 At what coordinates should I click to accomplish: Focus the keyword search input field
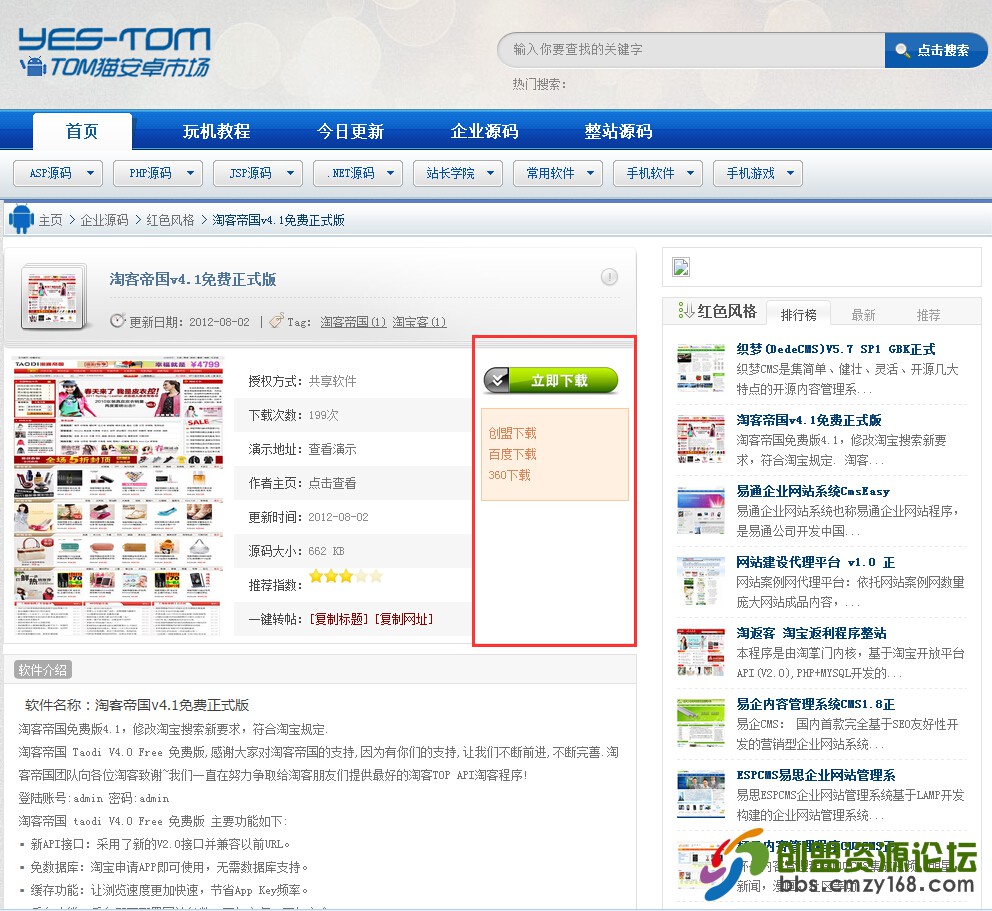[691, 50]
